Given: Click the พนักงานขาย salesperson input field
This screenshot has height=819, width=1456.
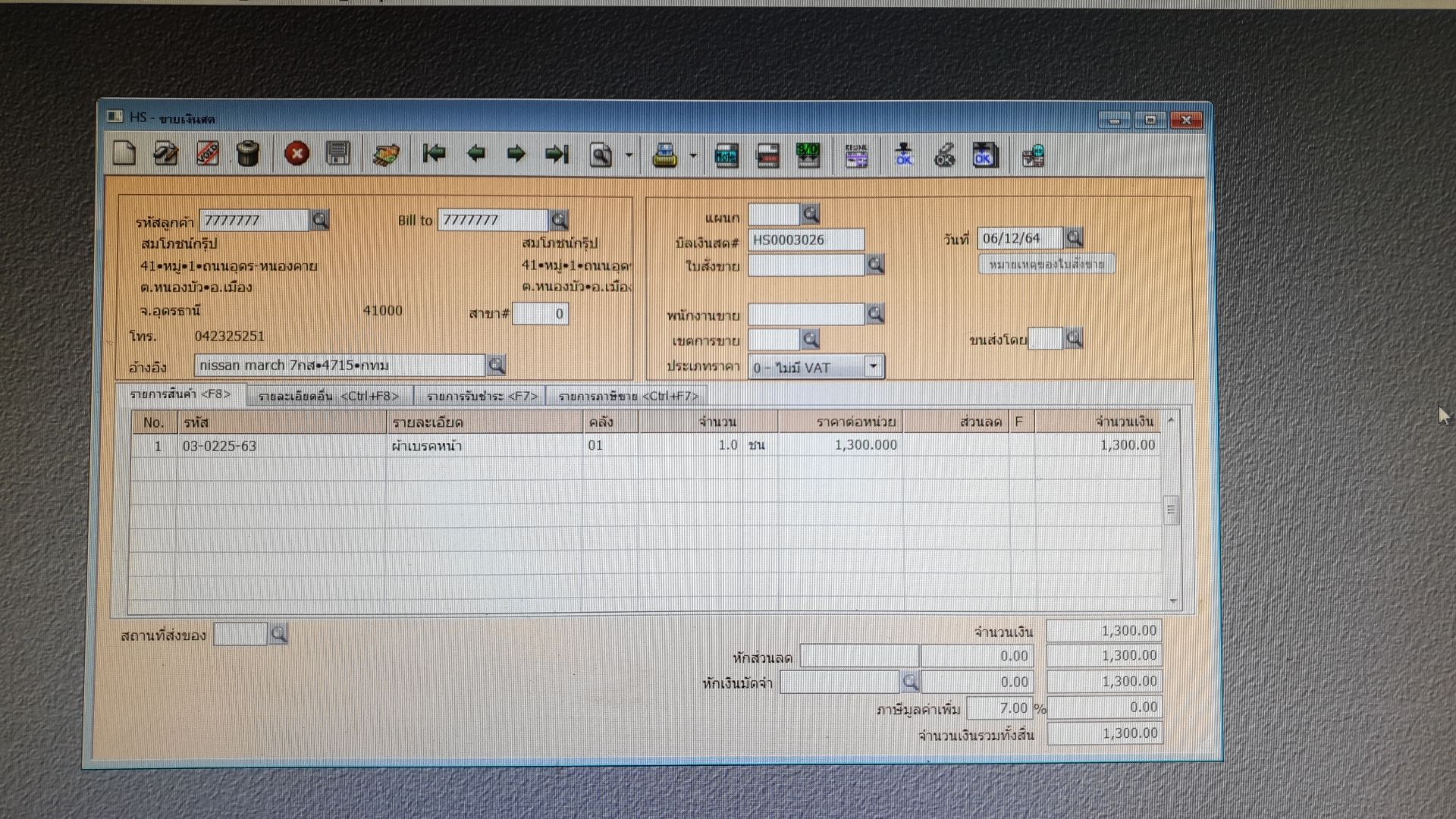Looking at the screenshot, I should click(x=806, y=314).
